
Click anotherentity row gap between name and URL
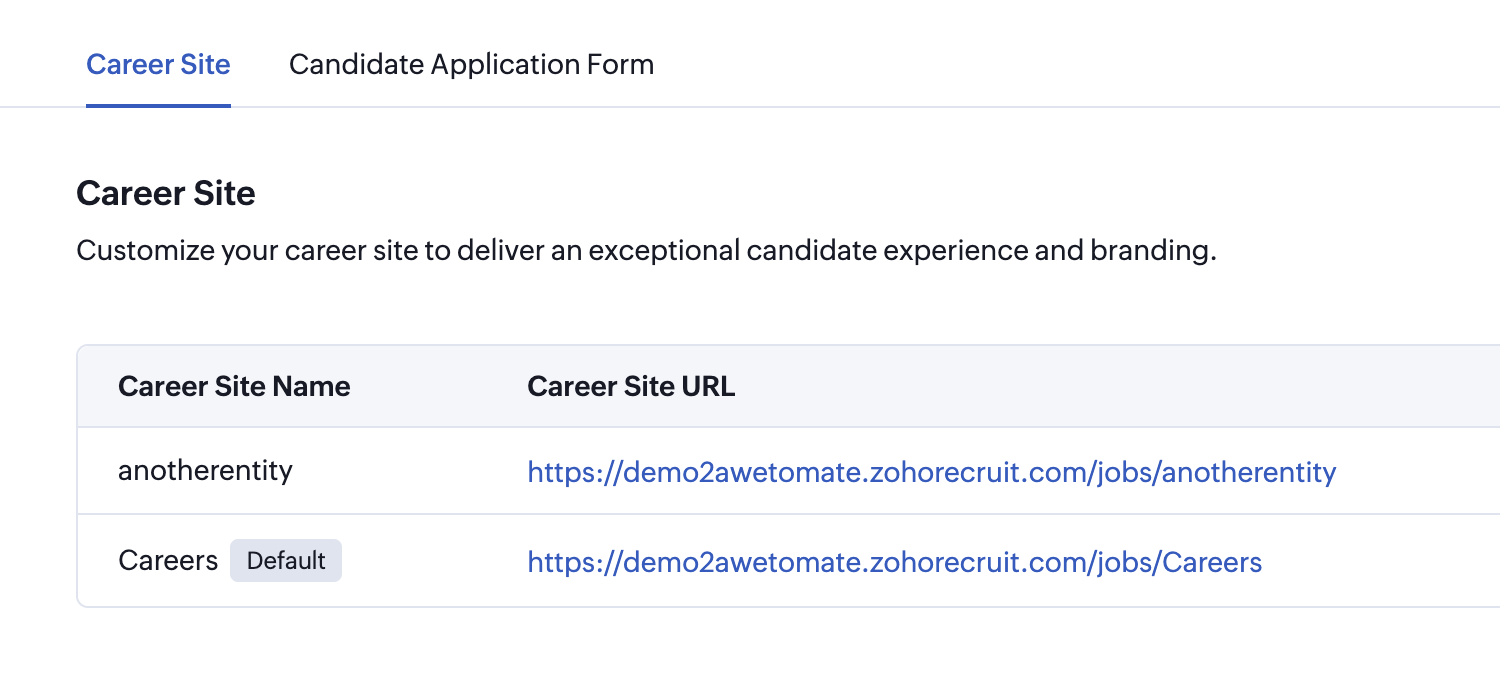(x=410, y=472)
